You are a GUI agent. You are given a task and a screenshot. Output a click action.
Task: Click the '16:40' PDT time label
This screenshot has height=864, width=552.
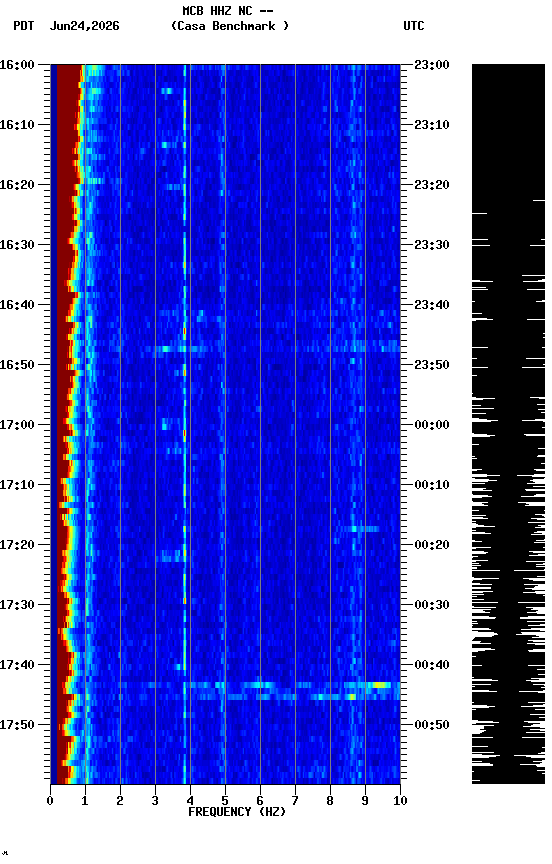click(x=17, y=305)
